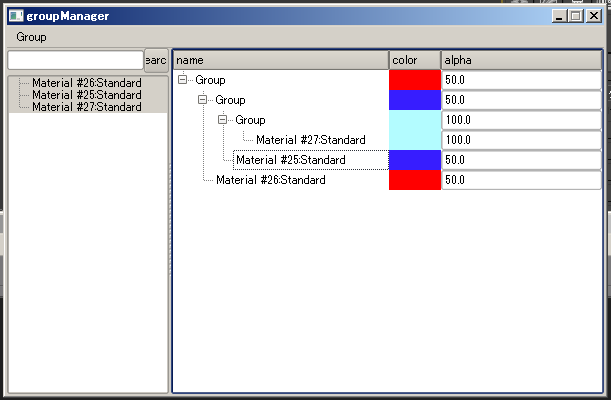611x400 pixels.
Task: Open blue swatch for Material #25 row
Action: (415, 160)
